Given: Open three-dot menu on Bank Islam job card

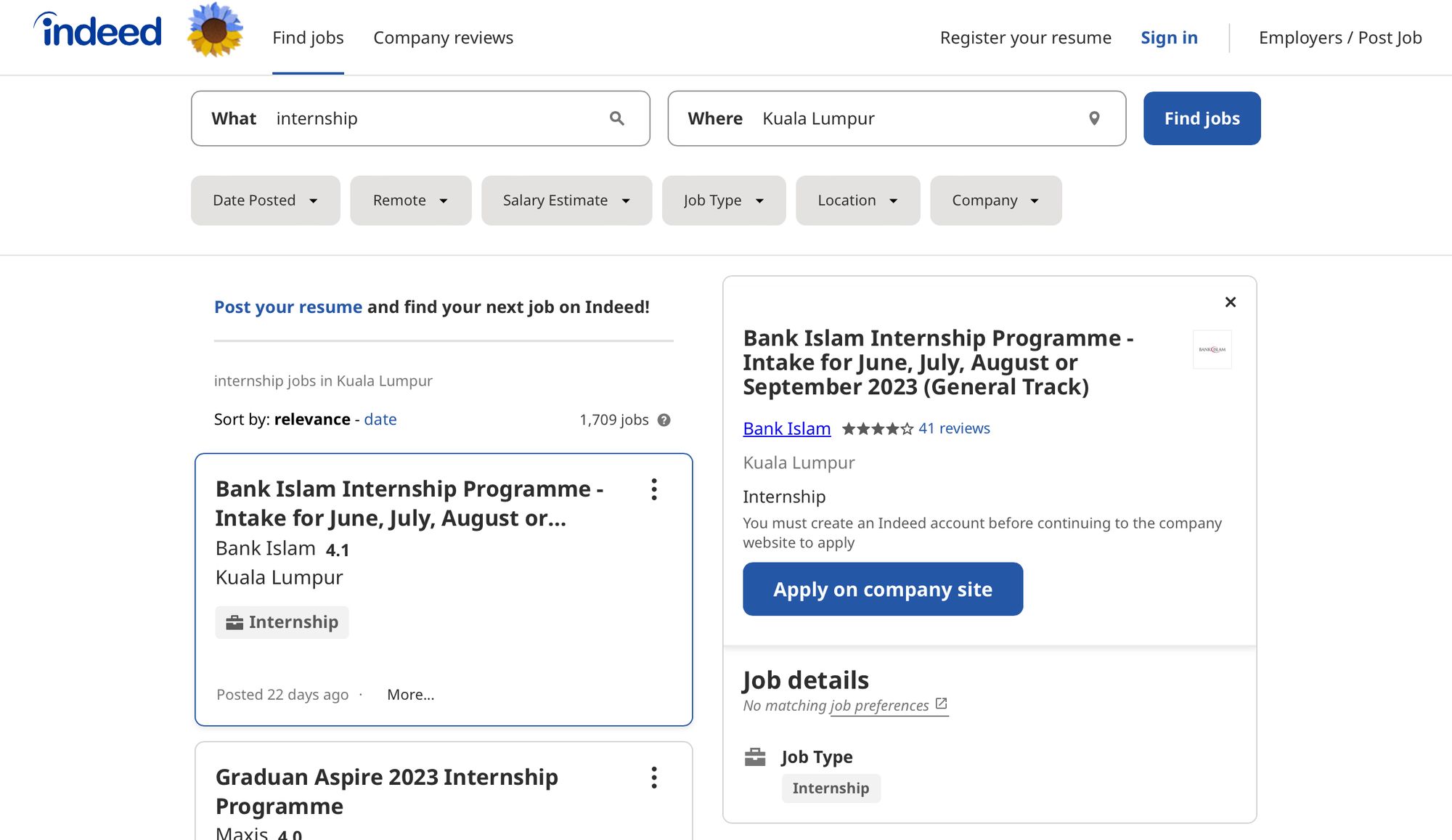Looking at the screenshot, I should coord(654,489).
